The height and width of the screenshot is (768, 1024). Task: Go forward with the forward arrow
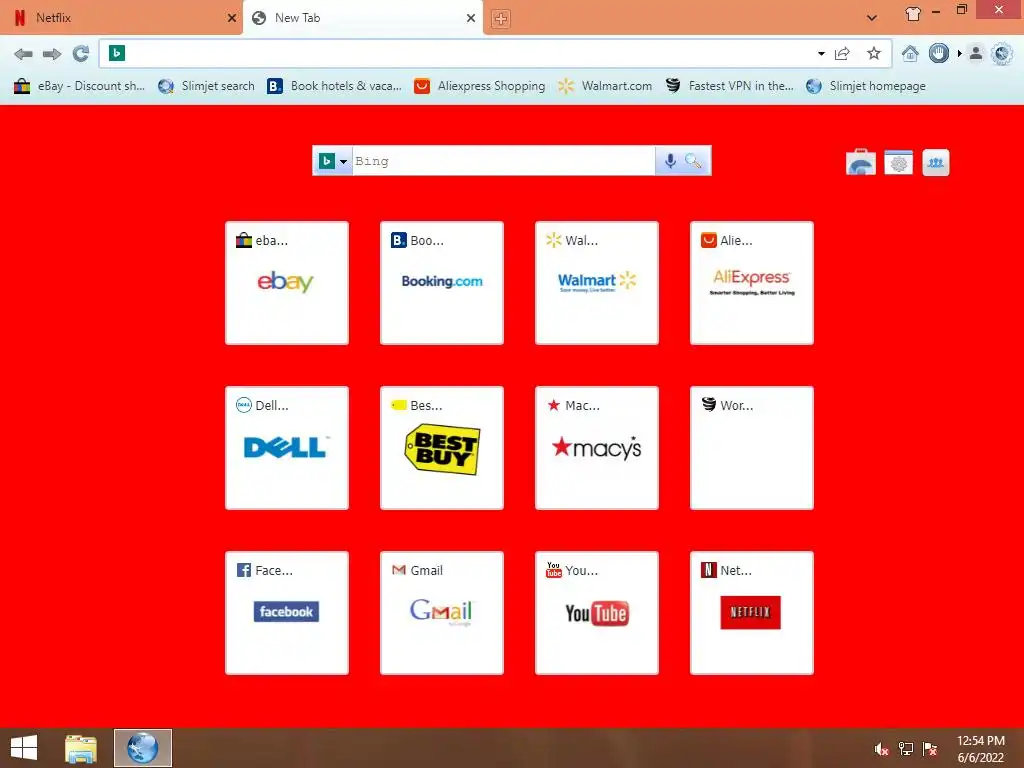[52, 54]
